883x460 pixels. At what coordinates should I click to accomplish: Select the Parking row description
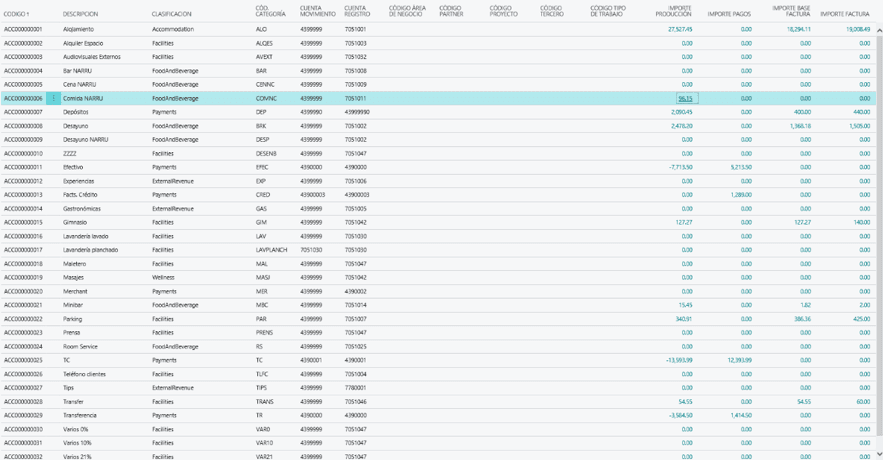tap(73, 319)
